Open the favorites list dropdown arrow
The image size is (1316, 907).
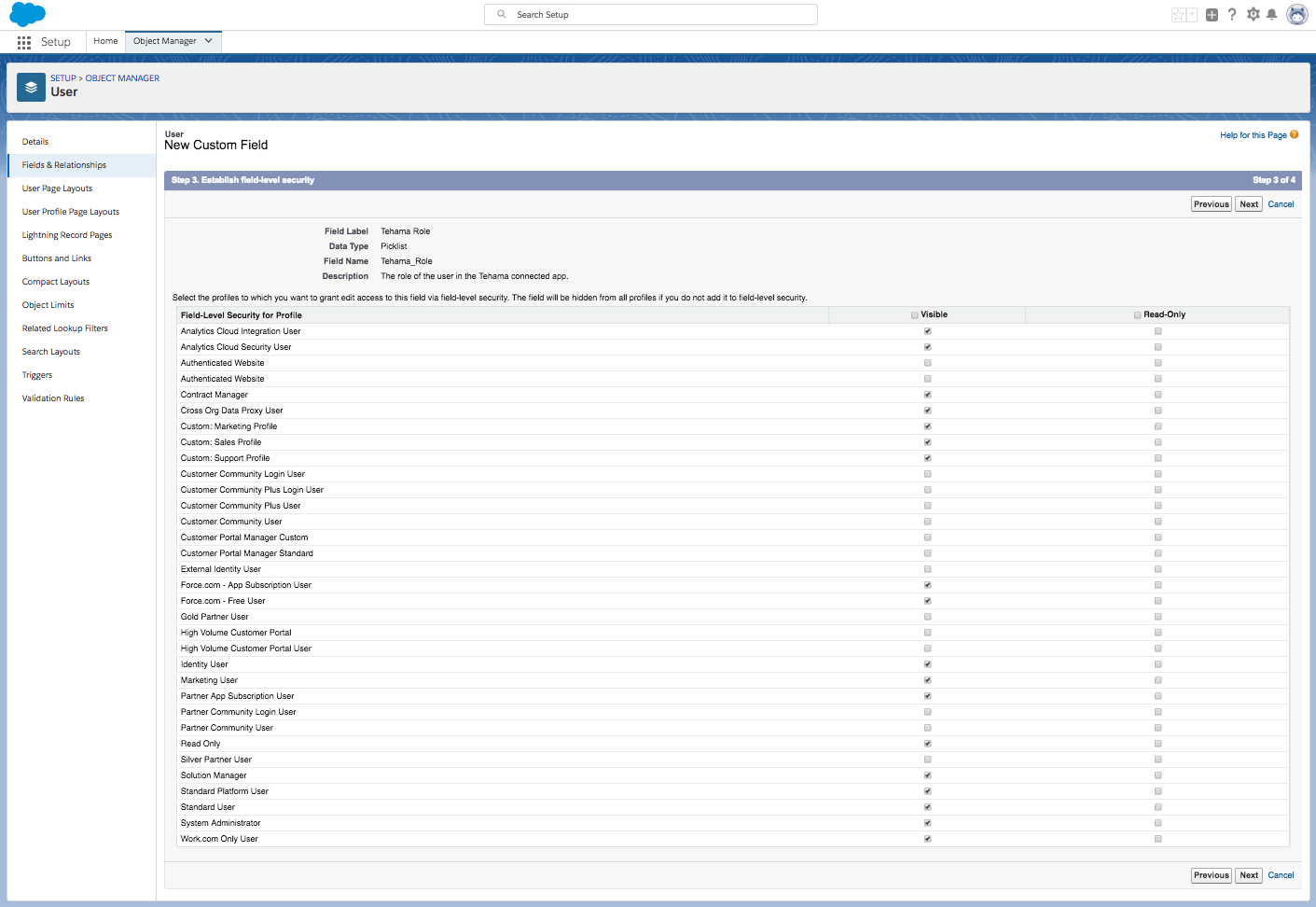click(1192, 15)
